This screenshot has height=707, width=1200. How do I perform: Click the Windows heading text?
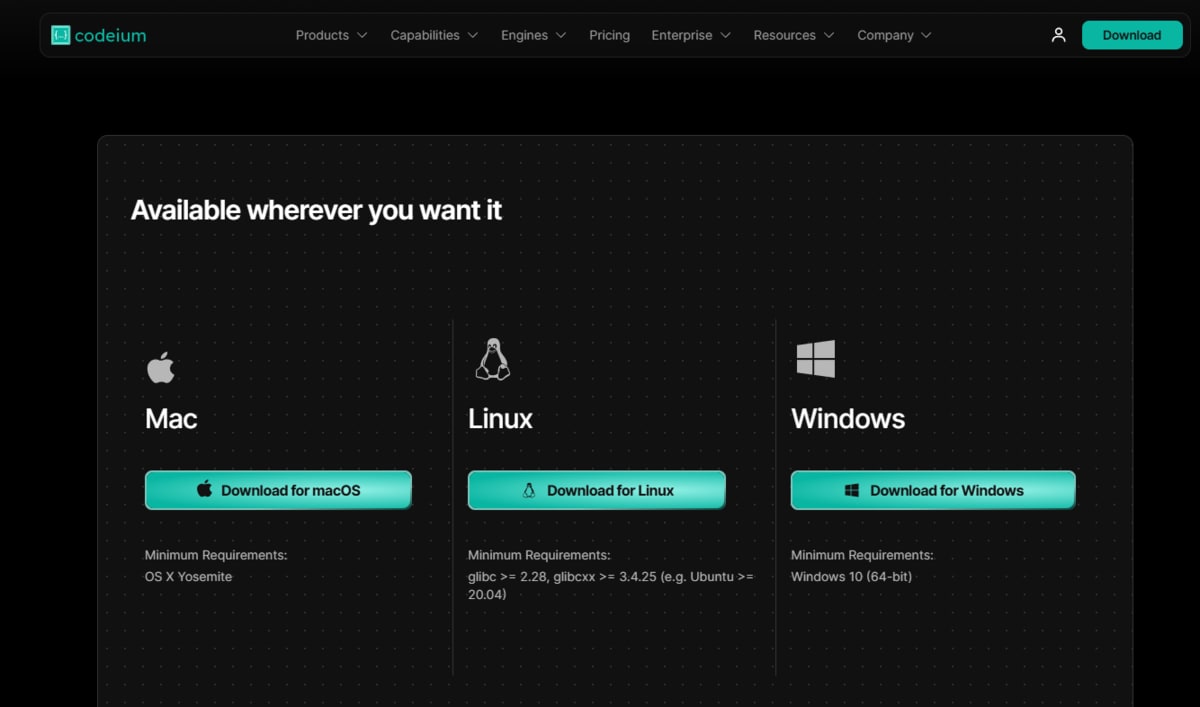click(x=848, y=418)
